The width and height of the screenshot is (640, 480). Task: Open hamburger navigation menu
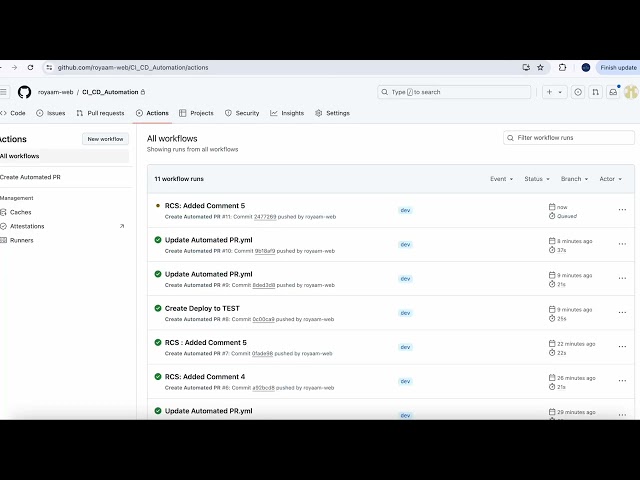[x=4, y=92]
